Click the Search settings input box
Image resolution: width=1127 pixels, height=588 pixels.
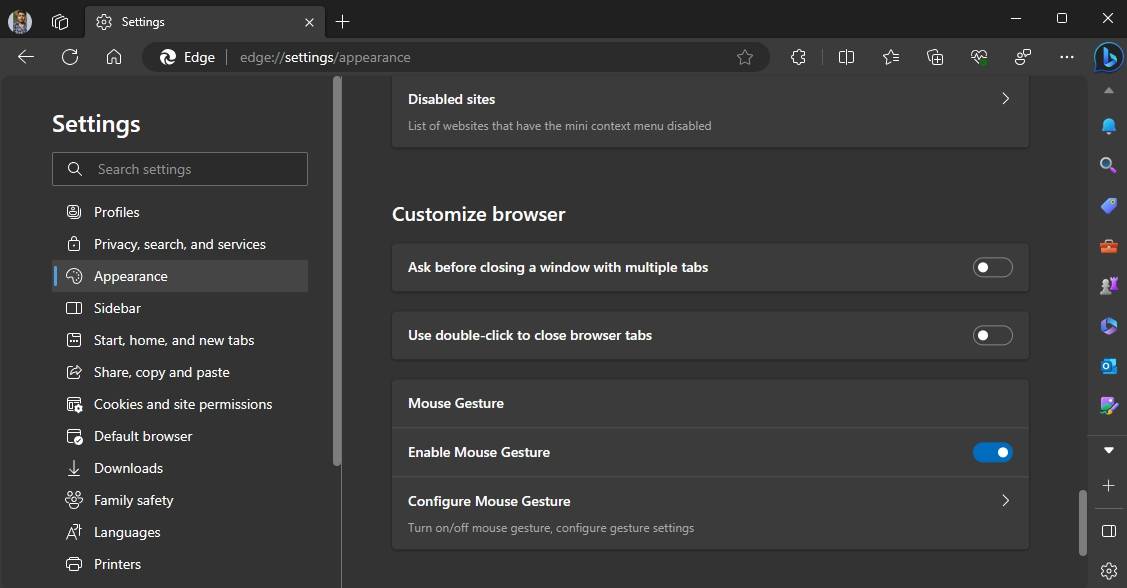180,168
